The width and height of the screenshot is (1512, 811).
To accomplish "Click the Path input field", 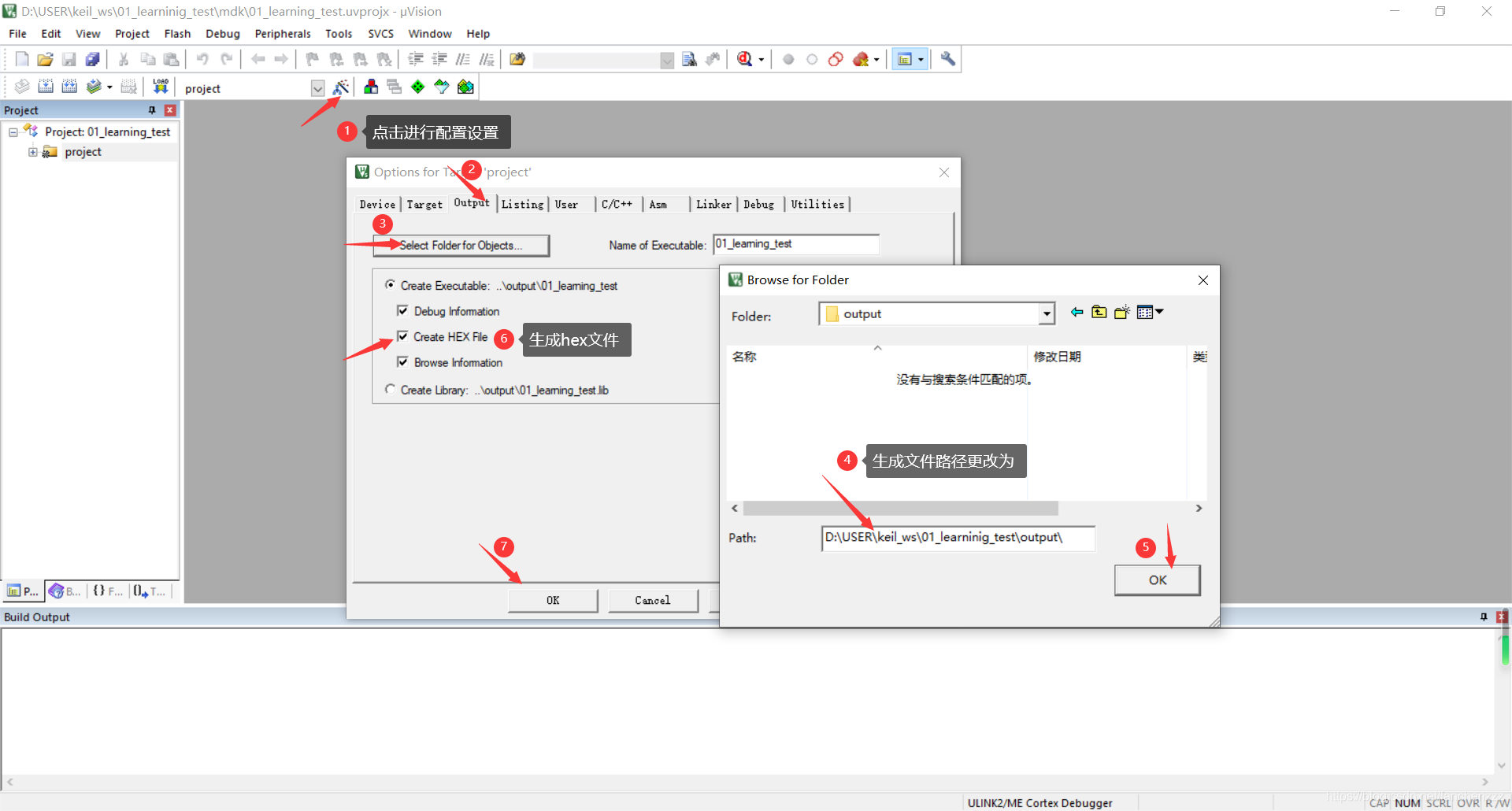I will (x=958, y=539).
